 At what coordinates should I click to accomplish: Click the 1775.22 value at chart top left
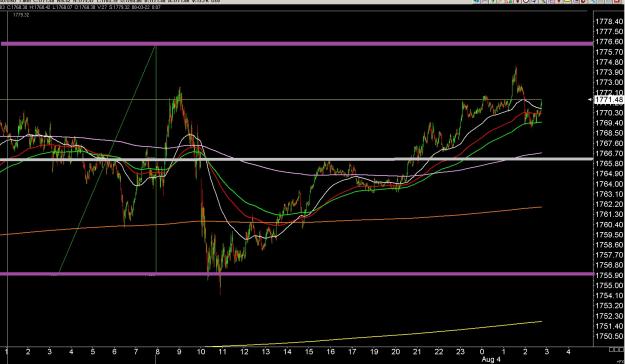tap(21, 15)
